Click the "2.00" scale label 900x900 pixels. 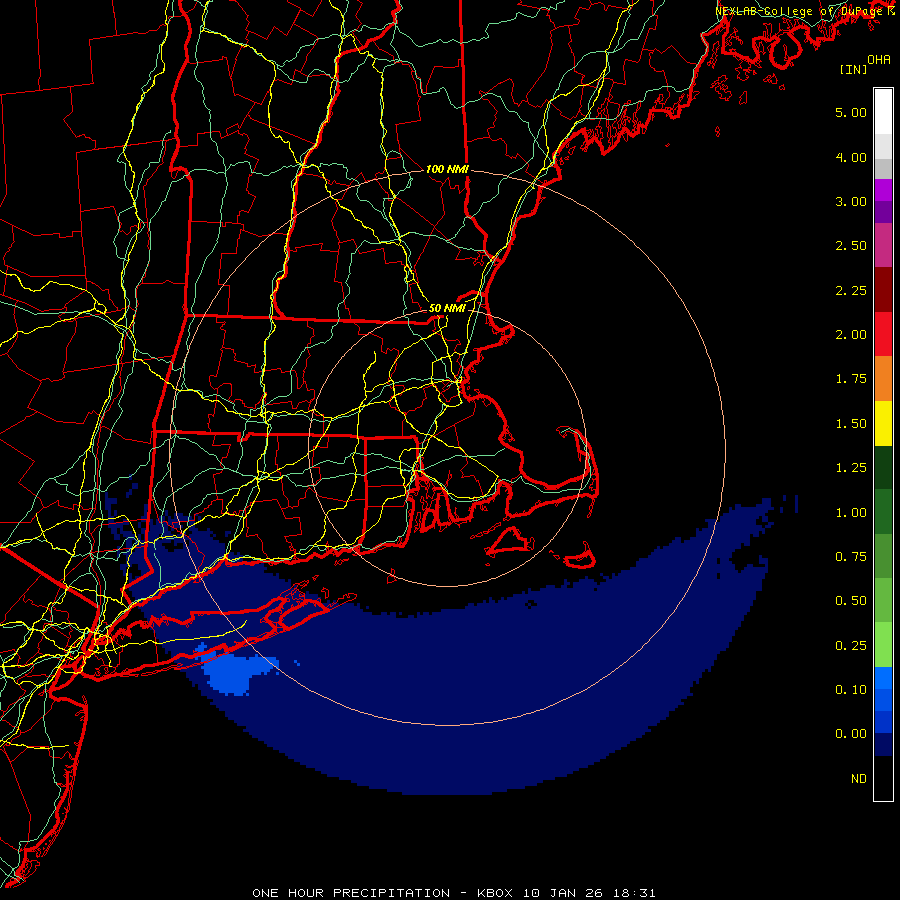pos(851,335)
